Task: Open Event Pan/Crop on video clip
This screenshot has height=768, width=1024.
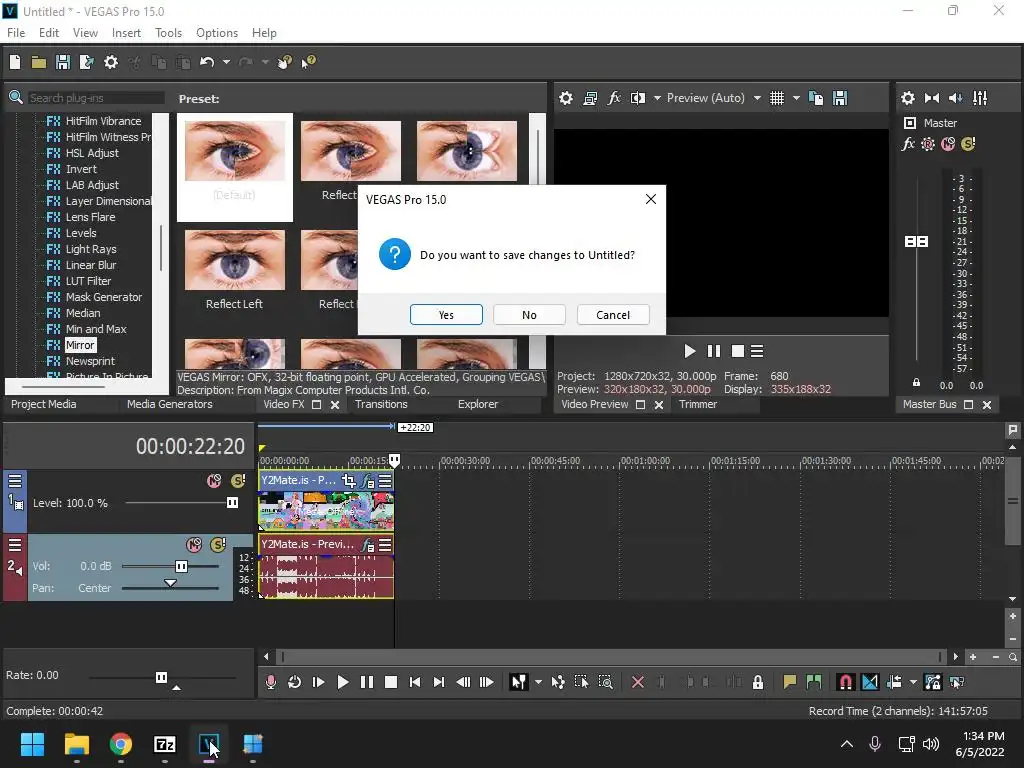Action: 349,481
